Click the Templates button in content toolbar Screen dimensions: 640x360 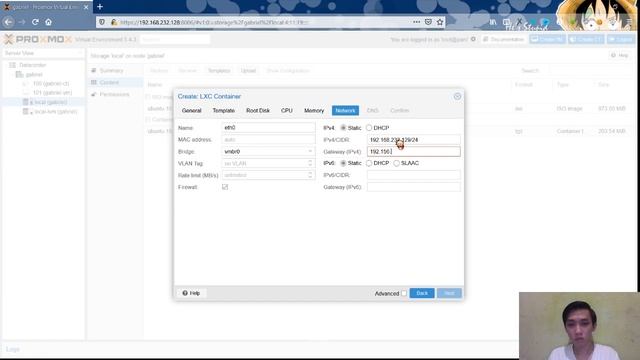[219, 71]
